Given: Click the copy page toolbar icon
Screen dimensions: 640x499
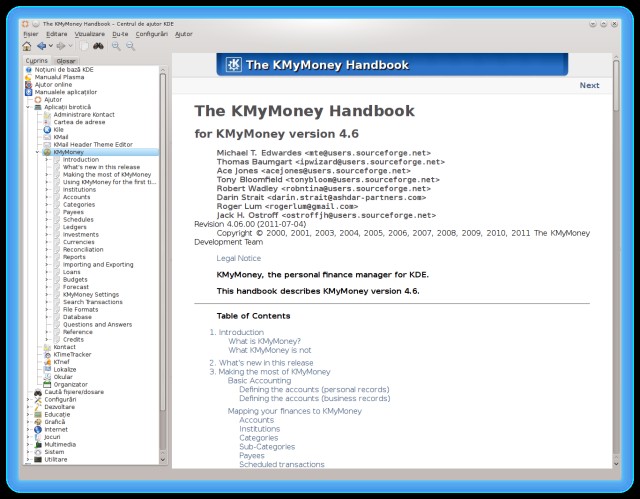Looking at the screenshot, I should click(x=84, y=46).
